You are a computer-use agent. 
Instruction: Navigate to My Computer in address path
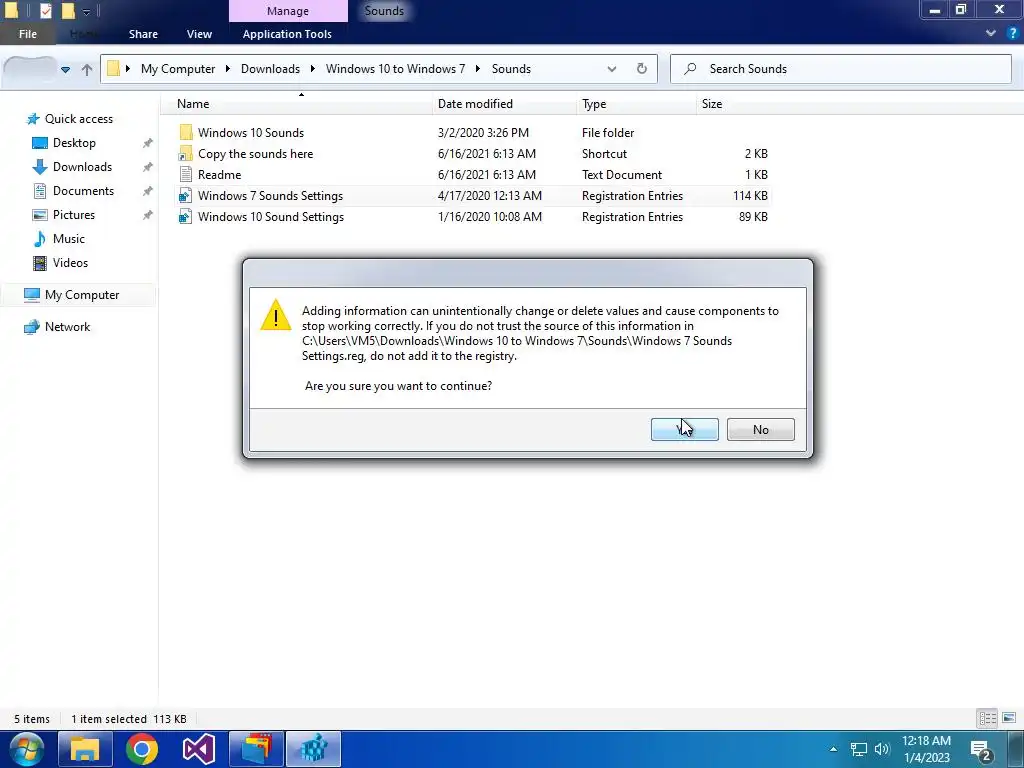tap(178, 69)
